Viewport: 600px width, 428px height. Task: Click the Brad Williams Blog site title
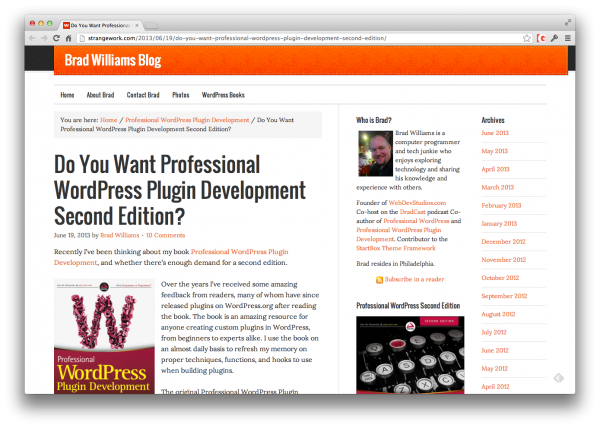click(x=113, y=60)
